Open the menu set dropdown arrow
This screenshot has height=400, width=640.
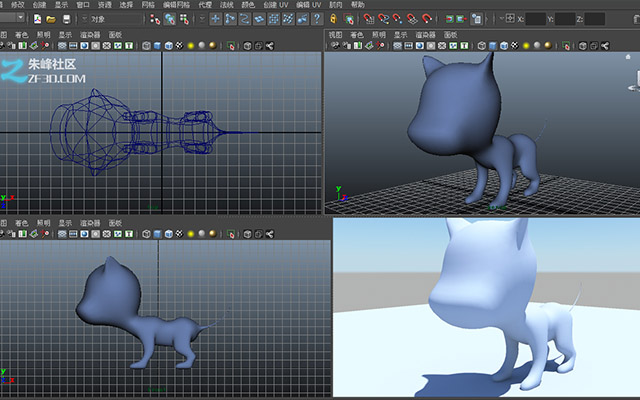pyautogui.click(x=20, y=18)
